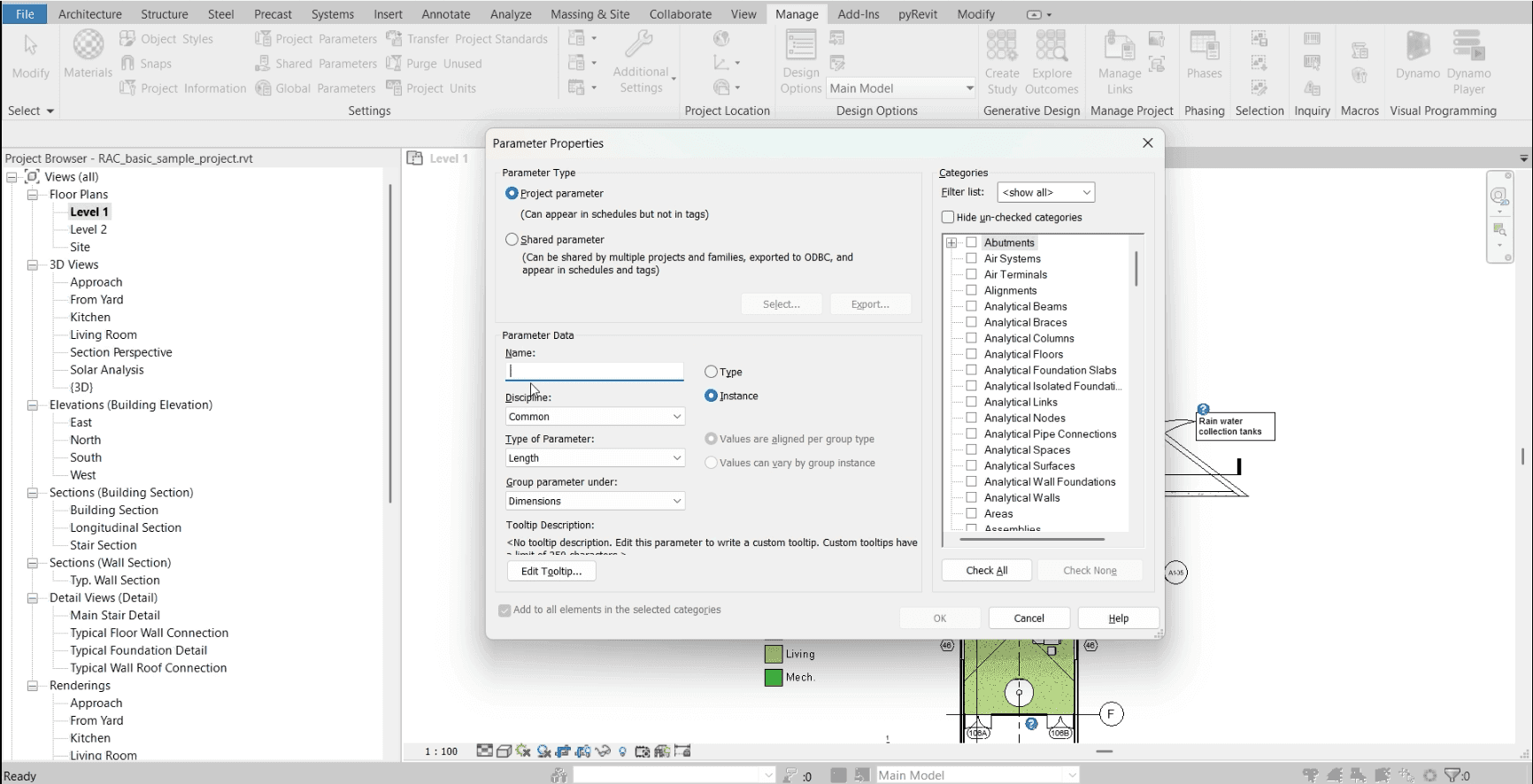1533x784 pixels.
Task: Open Manage Links
Action: [x=1120, y=62]
